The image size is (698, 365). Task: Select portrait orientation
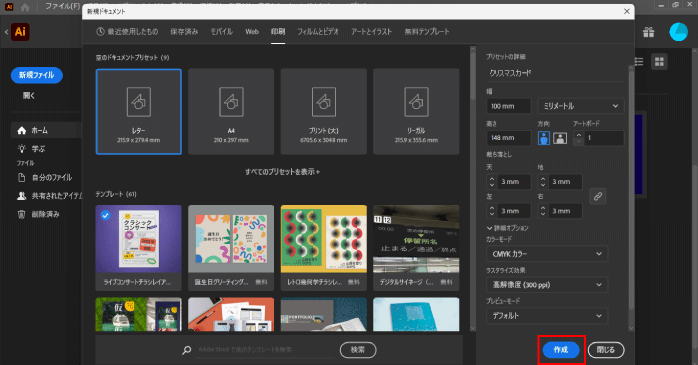(x=544, y=138)
